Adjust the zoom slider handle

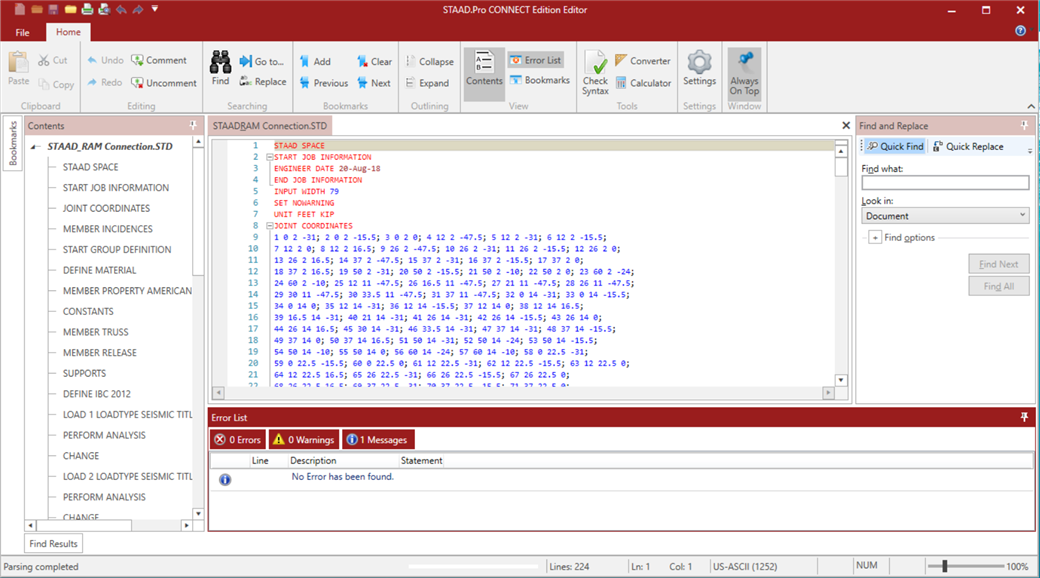coord(944,566)
